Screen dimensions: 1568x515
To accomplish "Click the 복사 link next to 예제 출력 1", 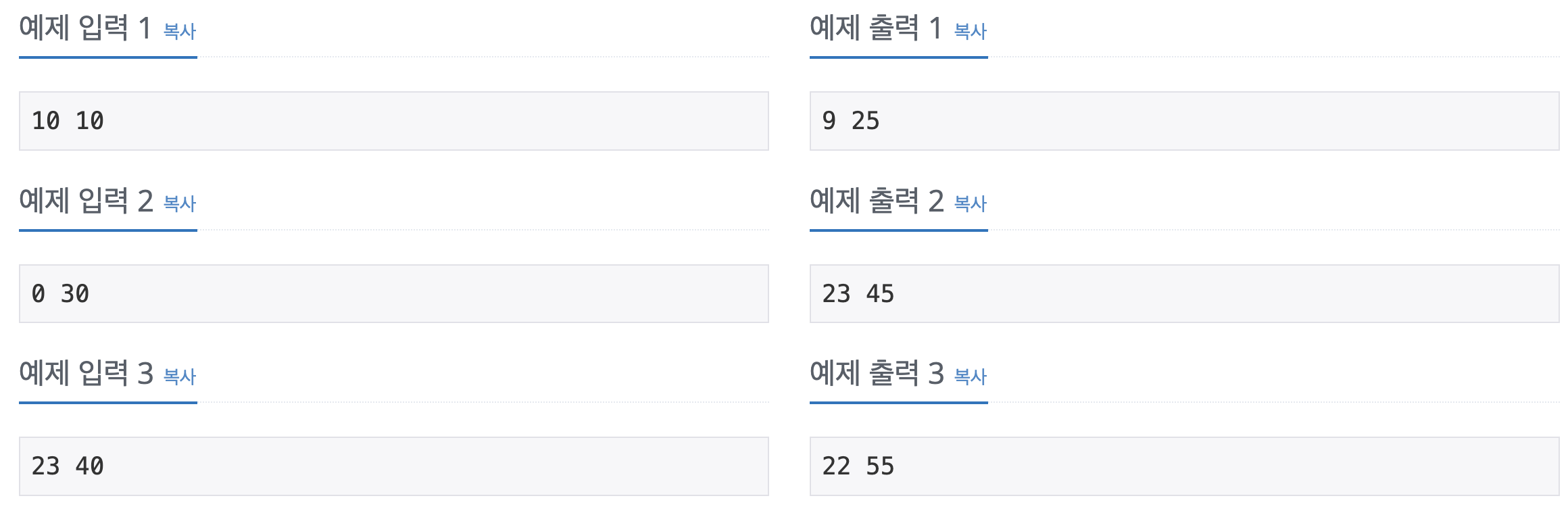I will coord(971,30).
